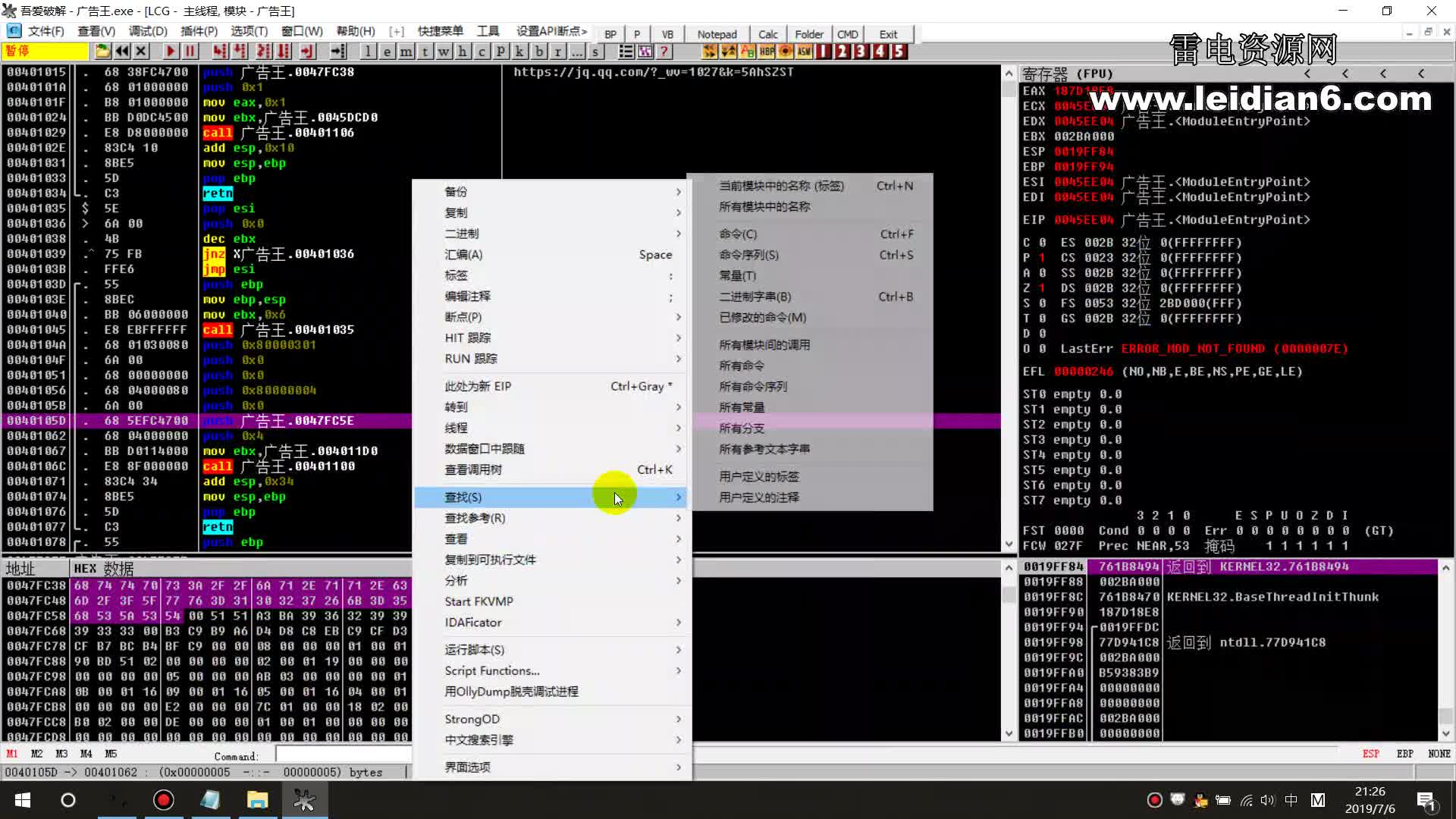1456x819 pixels.
Task: Open the Breakpoints window with the 'b' button
Action: click(539, 51)
